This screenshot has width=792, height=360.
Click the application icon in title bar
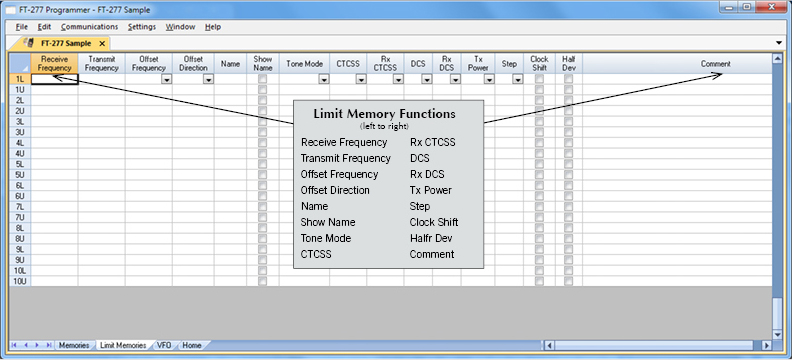point(10,10)
